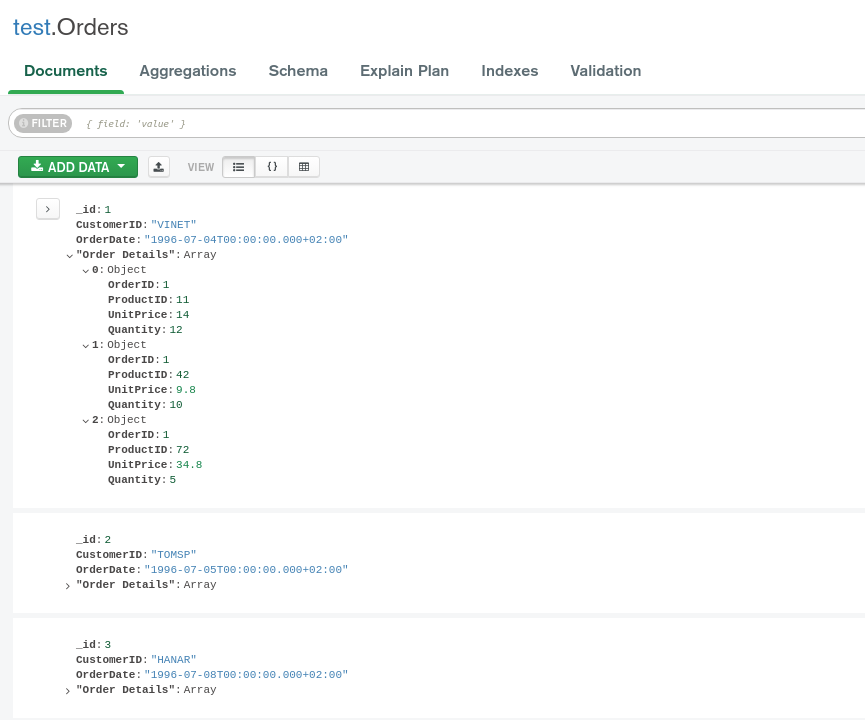Image resolution: width=865 pixels, height=720 pixels.
Task: Open the ADD DATA dropdown
Action: 78,167
